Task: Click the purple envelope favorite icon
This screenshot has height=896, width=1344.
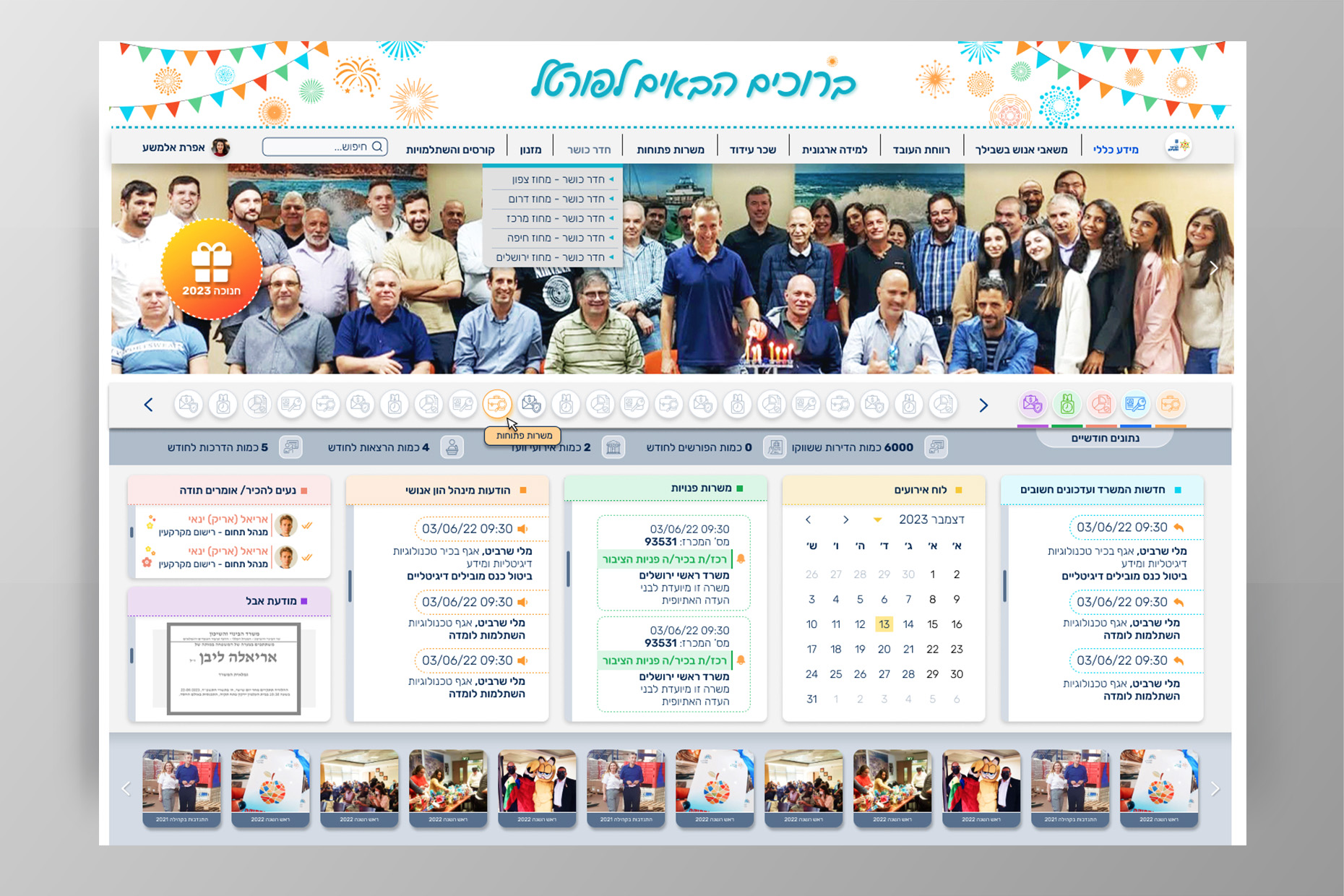Action: 1032,405
